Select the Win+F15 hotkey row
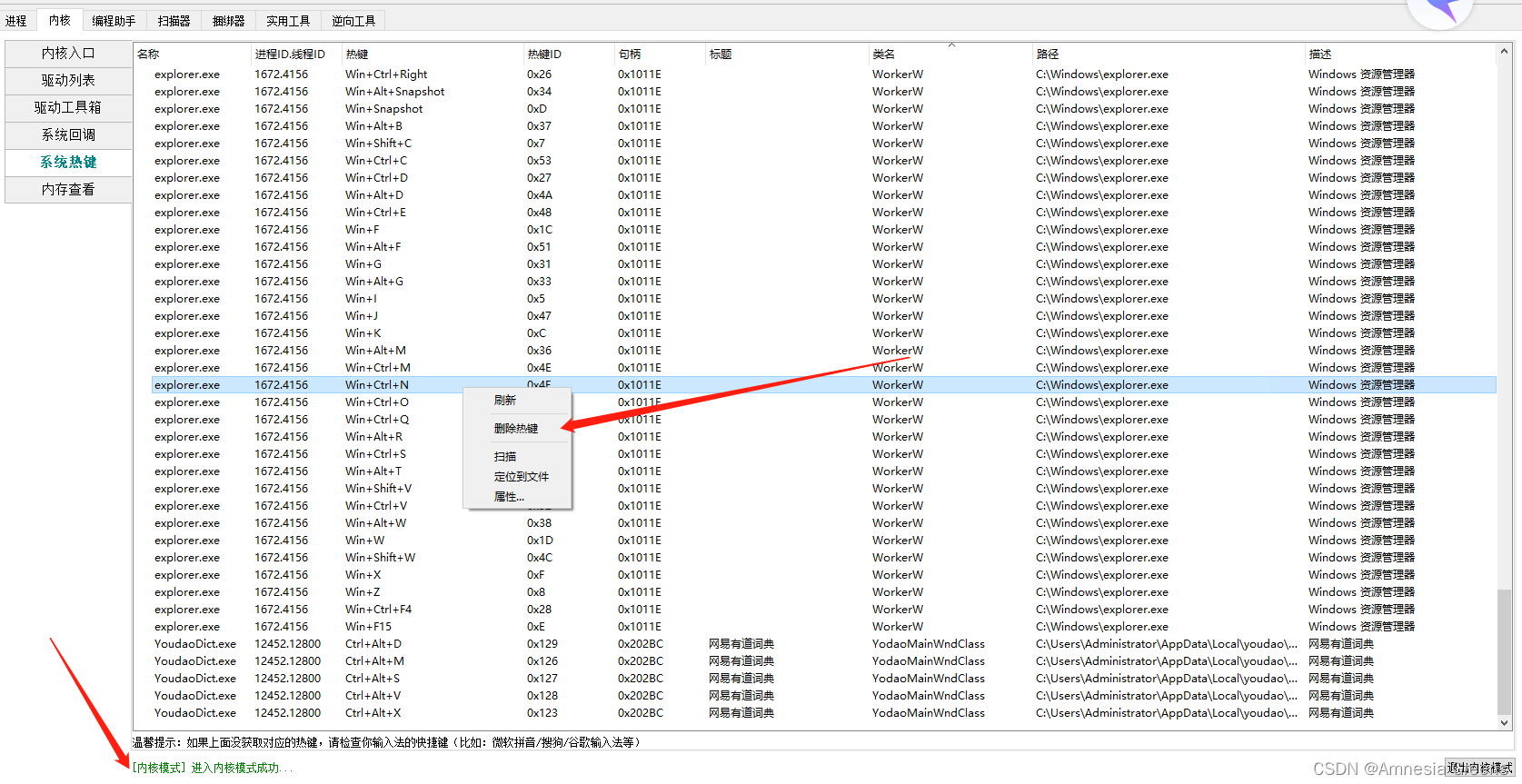 [x=823, y=627]
